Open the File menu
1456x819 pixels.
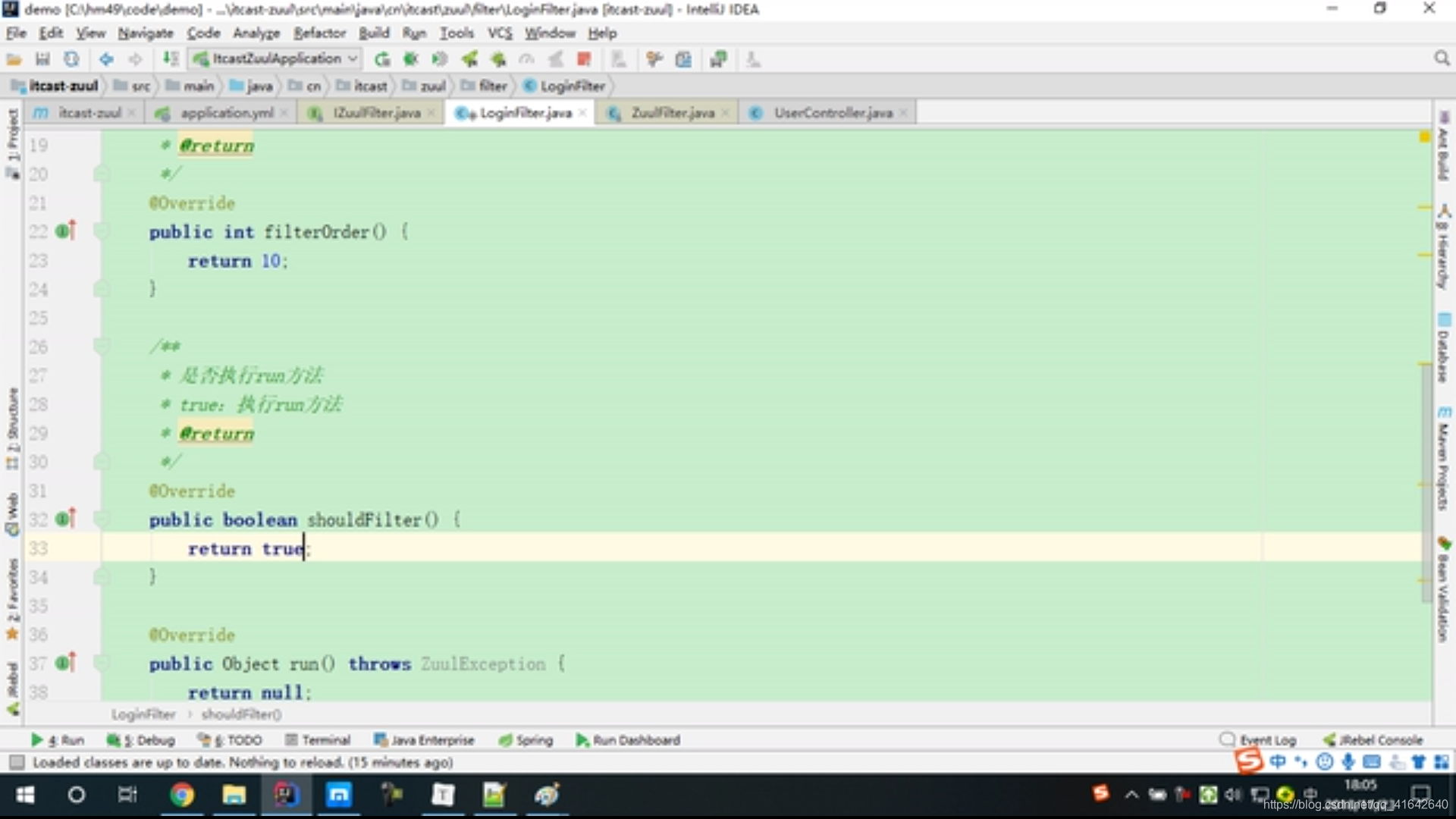point(16,33)
